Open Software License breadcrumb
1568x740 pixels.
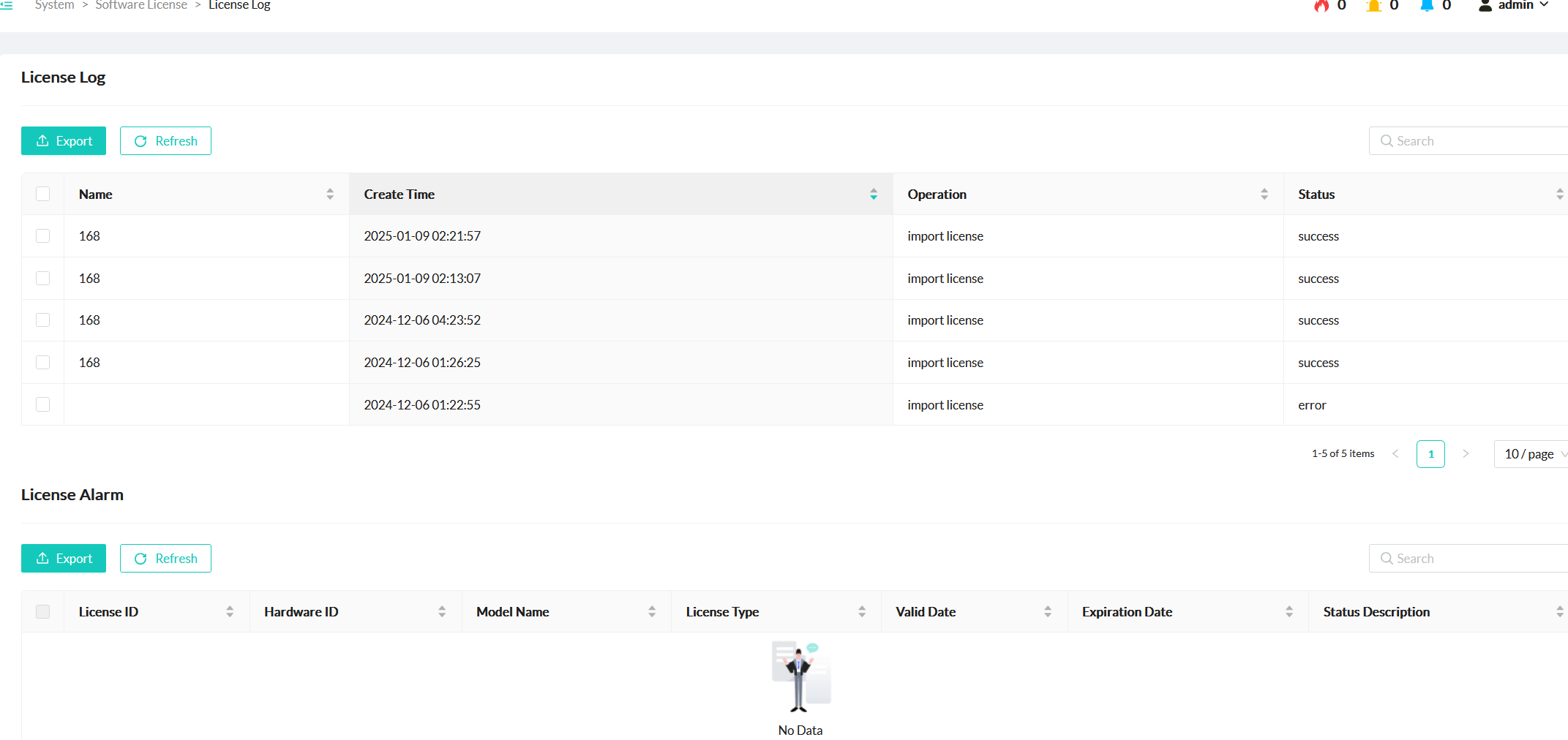click(141, 6)
